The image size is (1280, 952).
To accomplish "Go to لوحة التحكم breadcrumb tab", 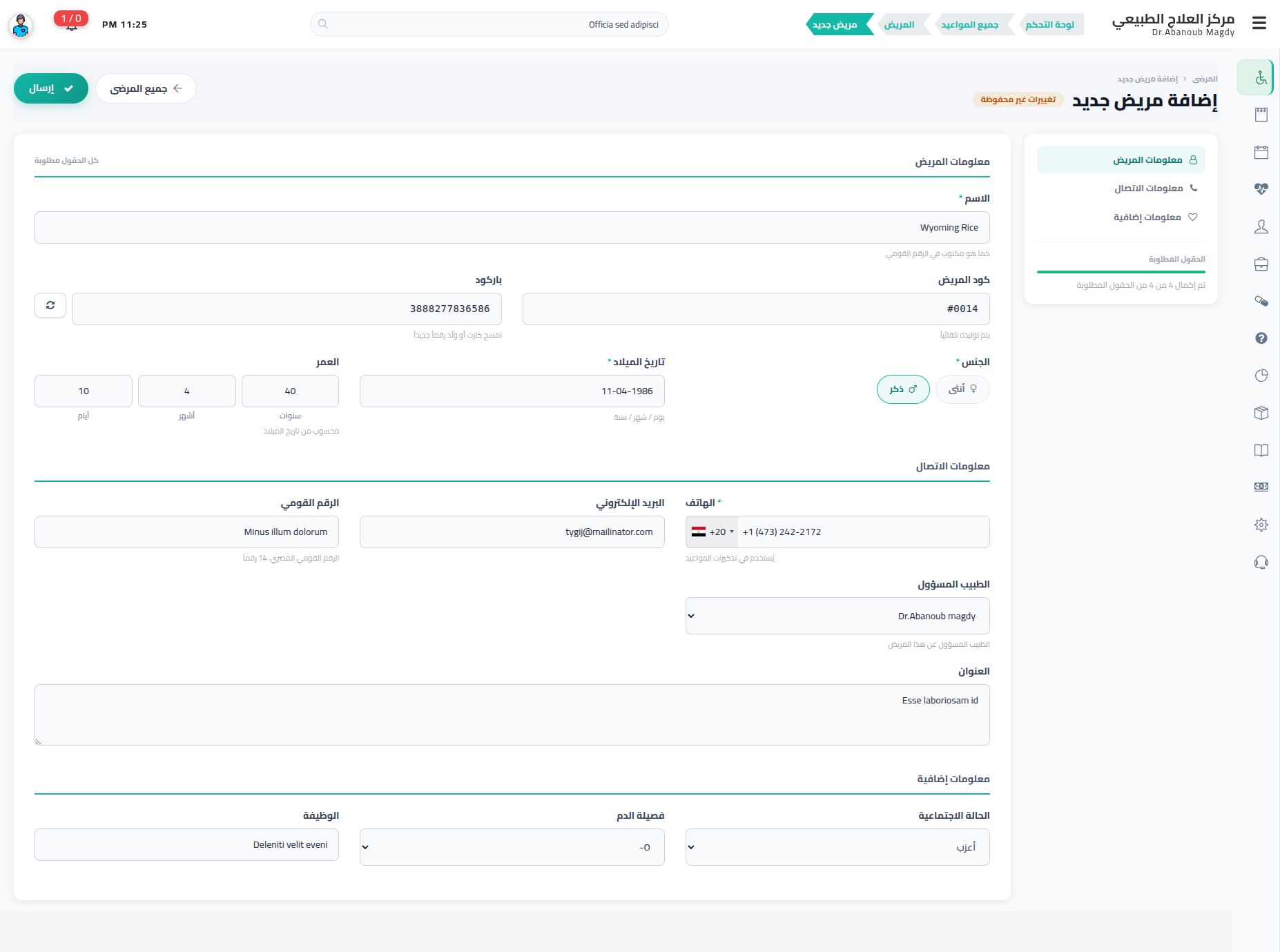I will coord(1050,25).
